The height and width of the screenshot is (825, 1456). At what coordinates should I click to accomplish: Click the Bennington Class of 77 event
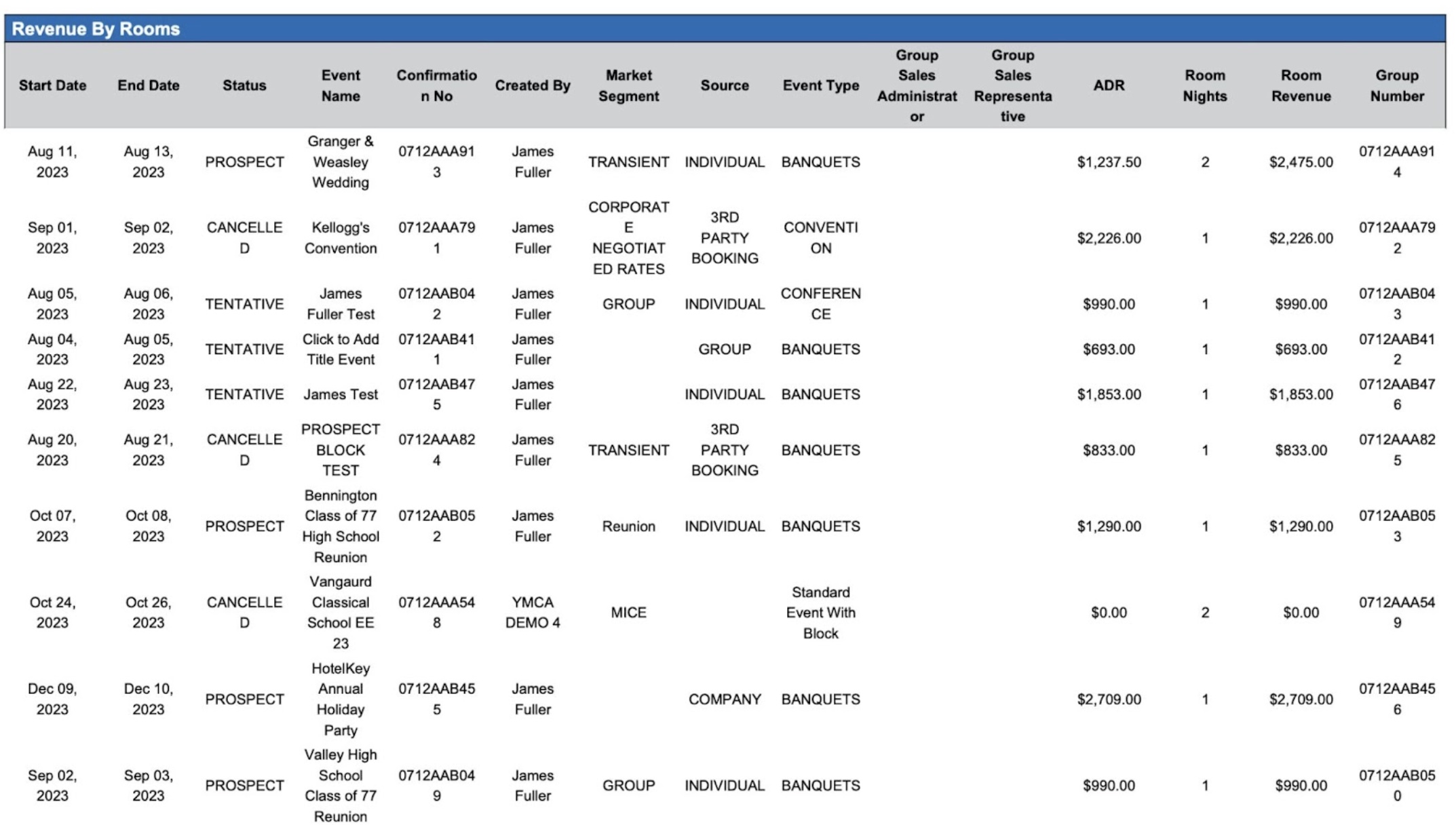(x=340, y=526)
